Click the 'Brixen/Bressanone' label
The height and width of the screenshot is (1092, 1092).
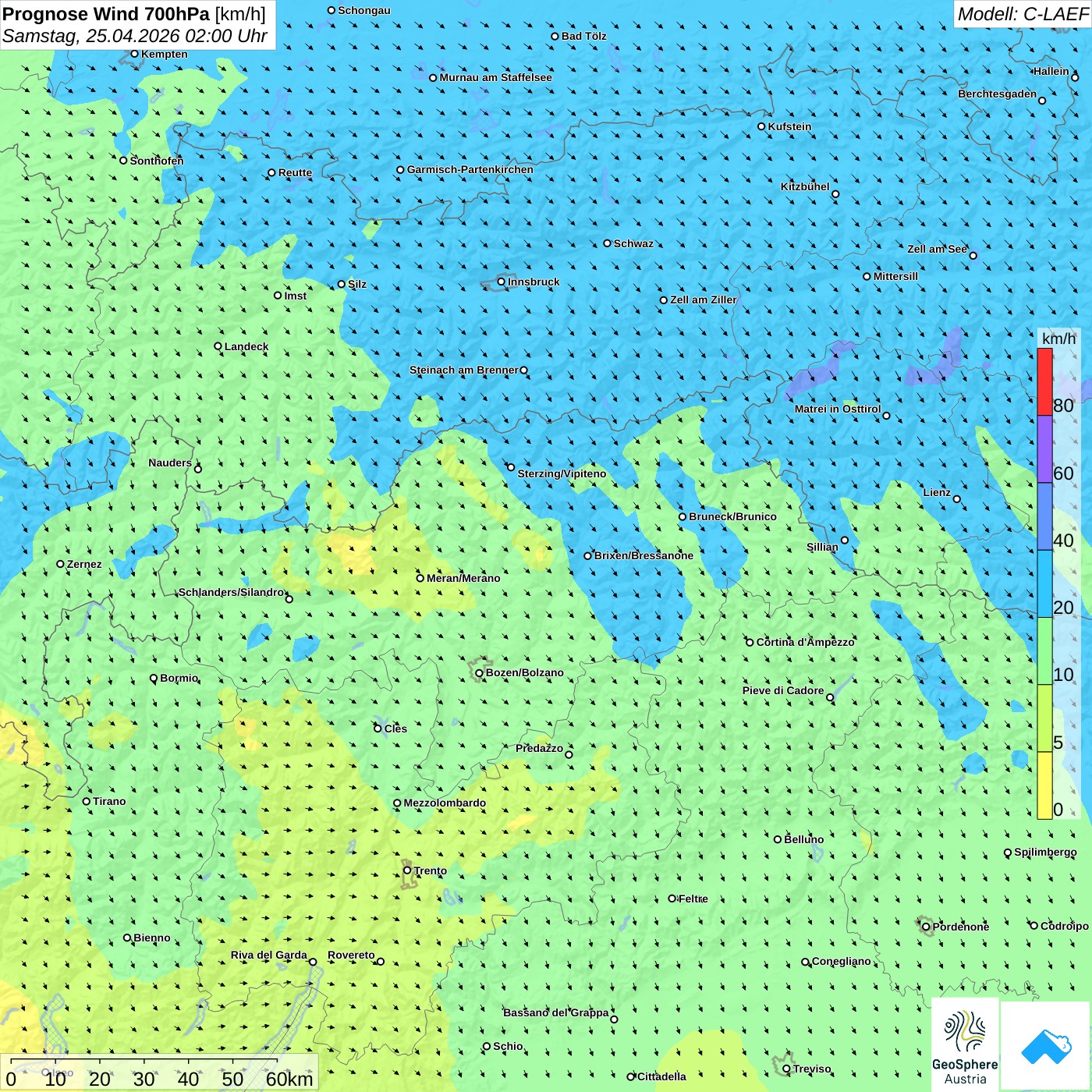pos(643,555)
